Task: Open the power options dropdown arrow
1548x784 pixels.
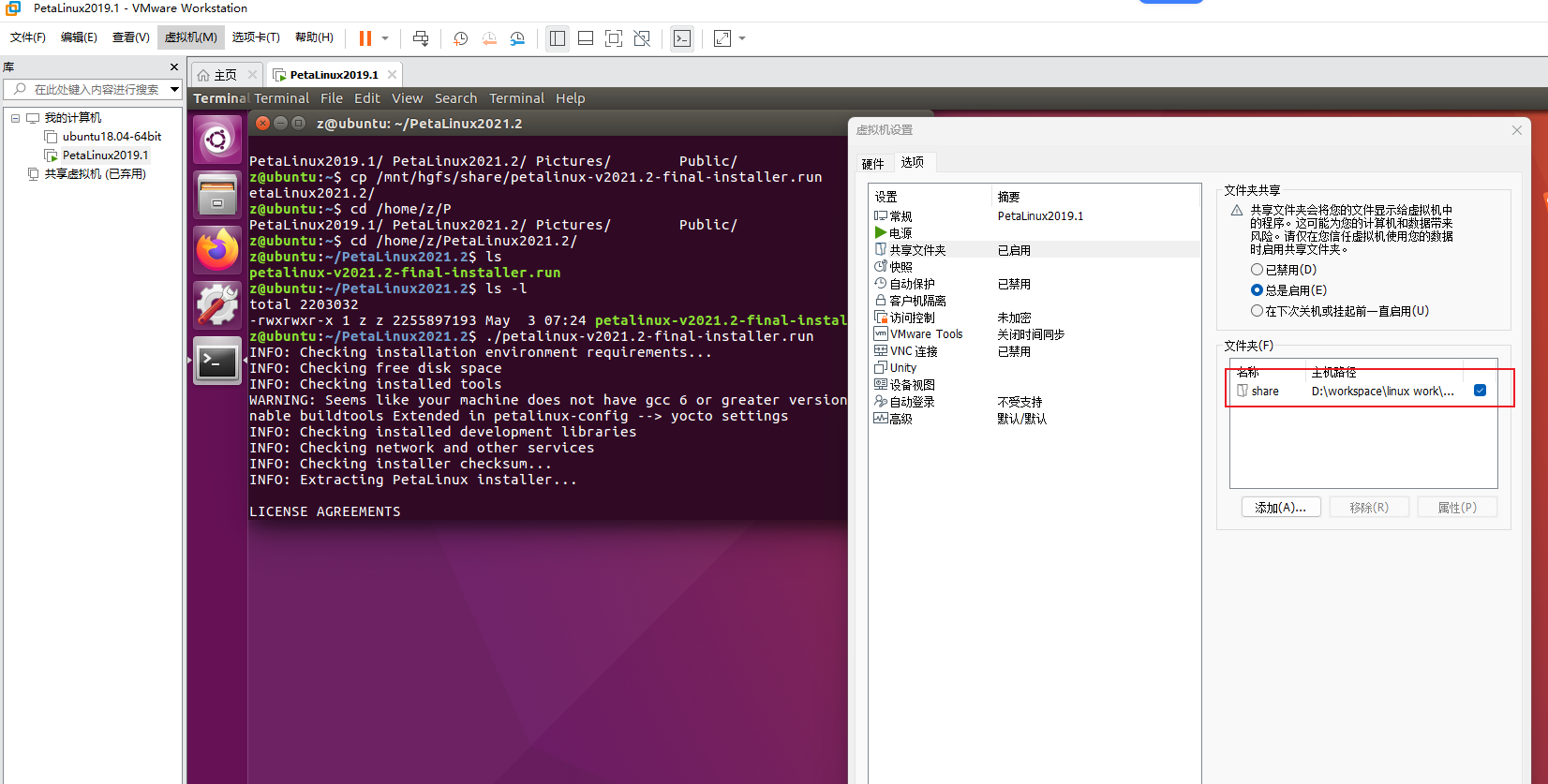Action: (x=385, y=38)
